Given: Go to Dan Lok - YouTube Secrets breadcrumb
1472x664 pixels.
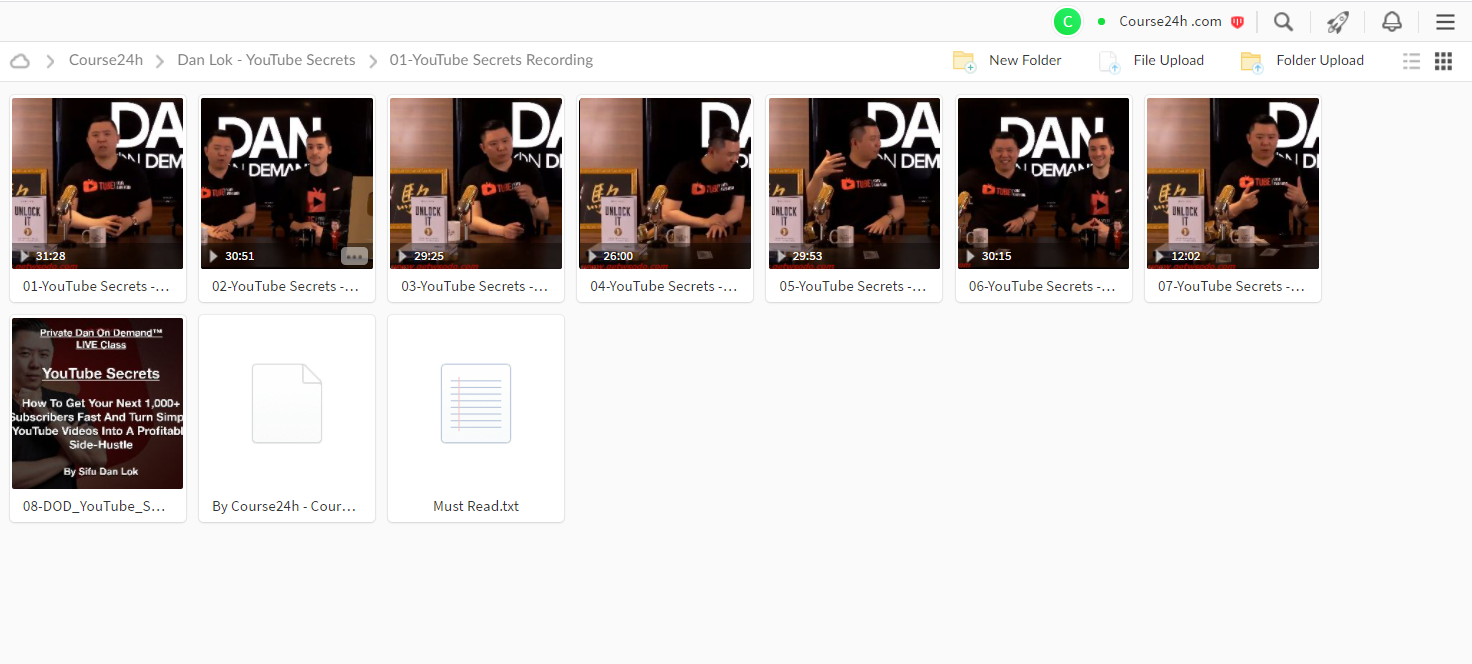Looking at the screenshot, I should point(266,60).
